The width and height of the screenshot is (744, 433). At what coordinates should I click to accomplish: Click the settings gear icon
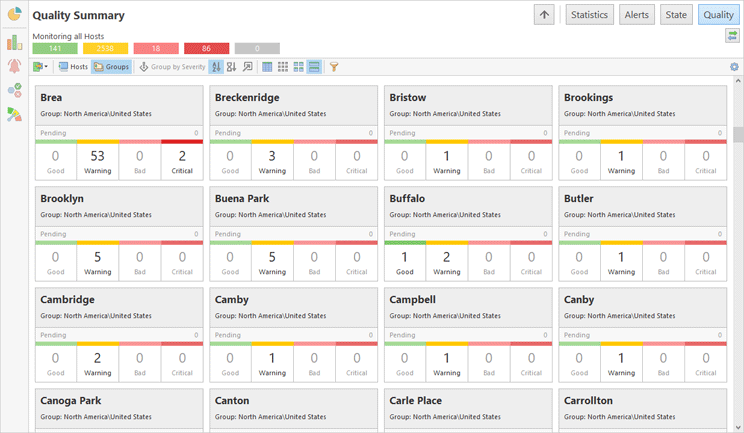pyautogui.click(x=734, y=67)
